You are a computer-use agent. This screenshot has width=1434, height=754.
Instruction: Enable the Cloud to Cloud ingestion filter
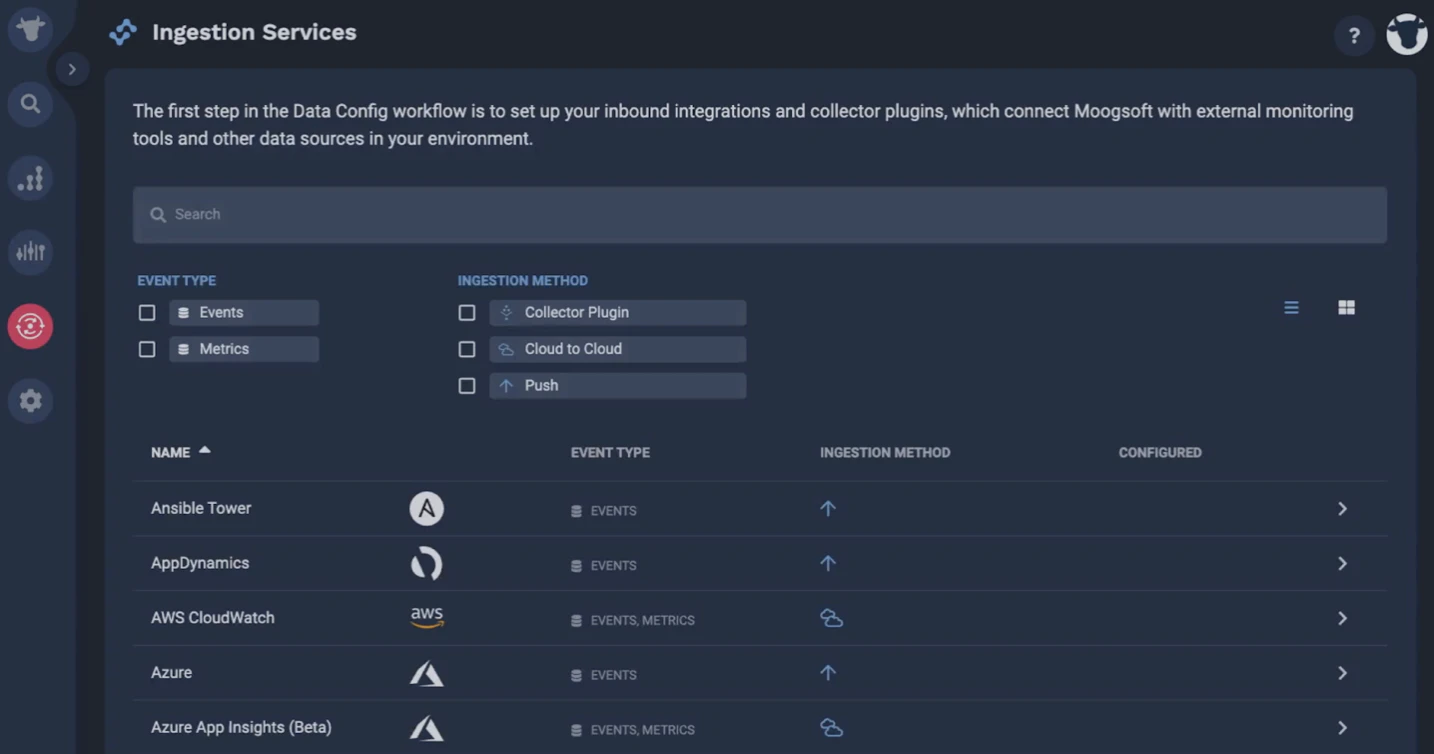(x=467, y=349)
